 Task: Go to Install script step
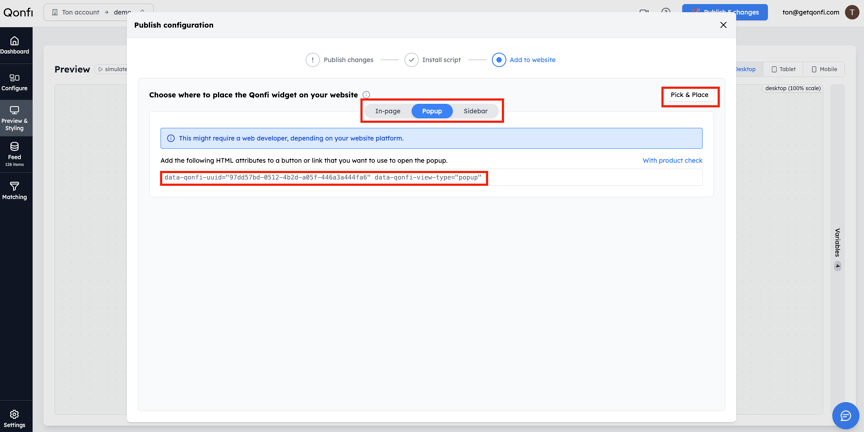pyautogui.click(x=433, y=60)
